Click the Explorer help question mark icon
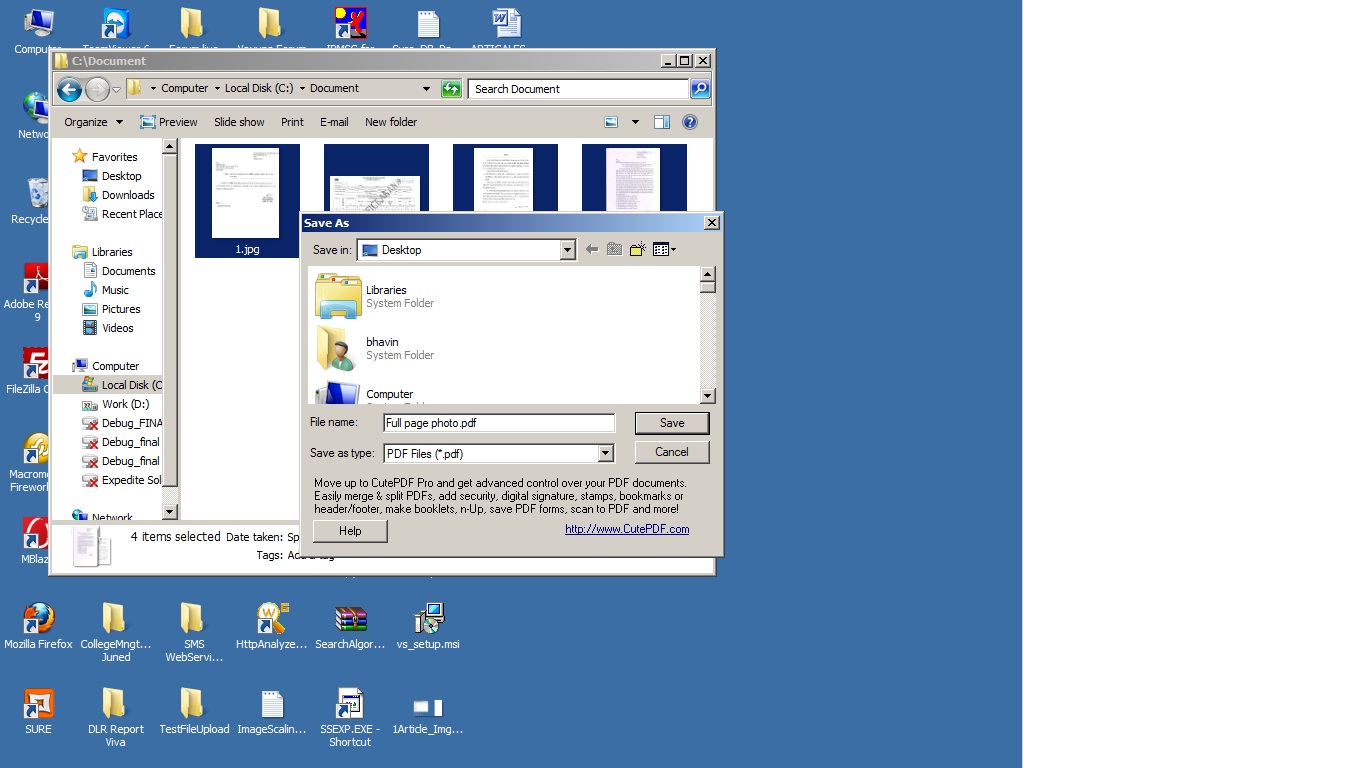 [x=690, y=122]
